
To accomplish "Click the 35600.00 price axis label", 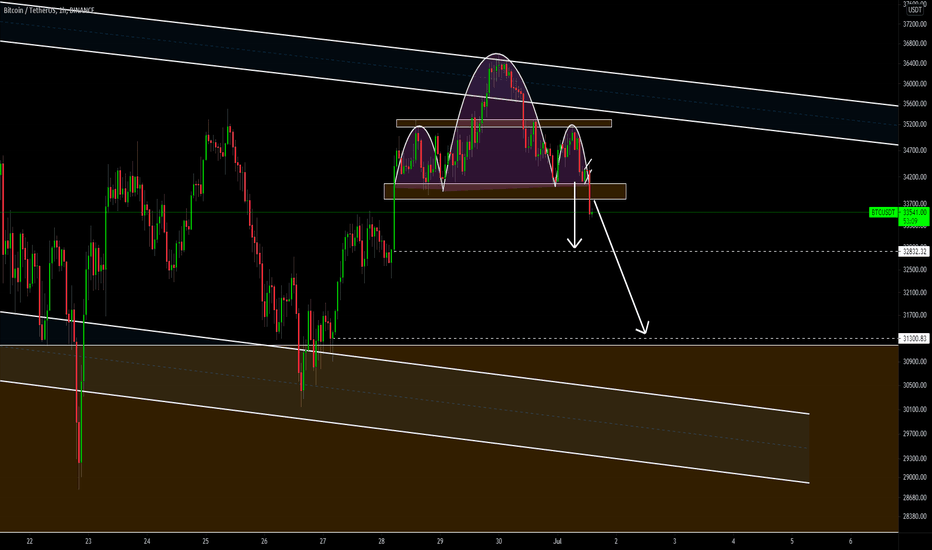I will tap(915, 103).
